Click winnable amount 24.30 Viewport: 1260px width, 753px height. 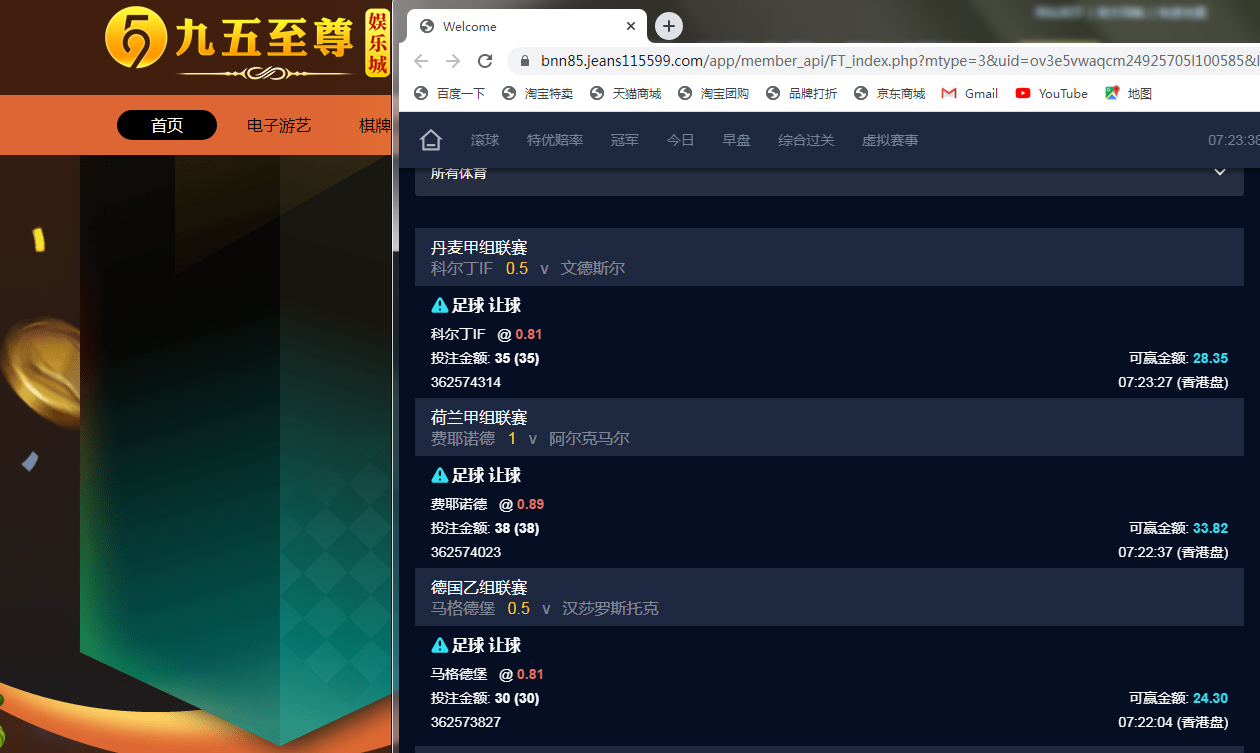pos(1210,698)
